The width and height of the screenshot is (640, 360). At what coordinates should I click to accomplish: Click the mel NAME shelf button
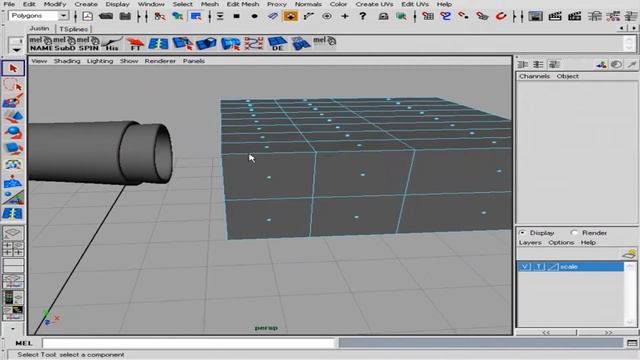click(x=40, y=44)
